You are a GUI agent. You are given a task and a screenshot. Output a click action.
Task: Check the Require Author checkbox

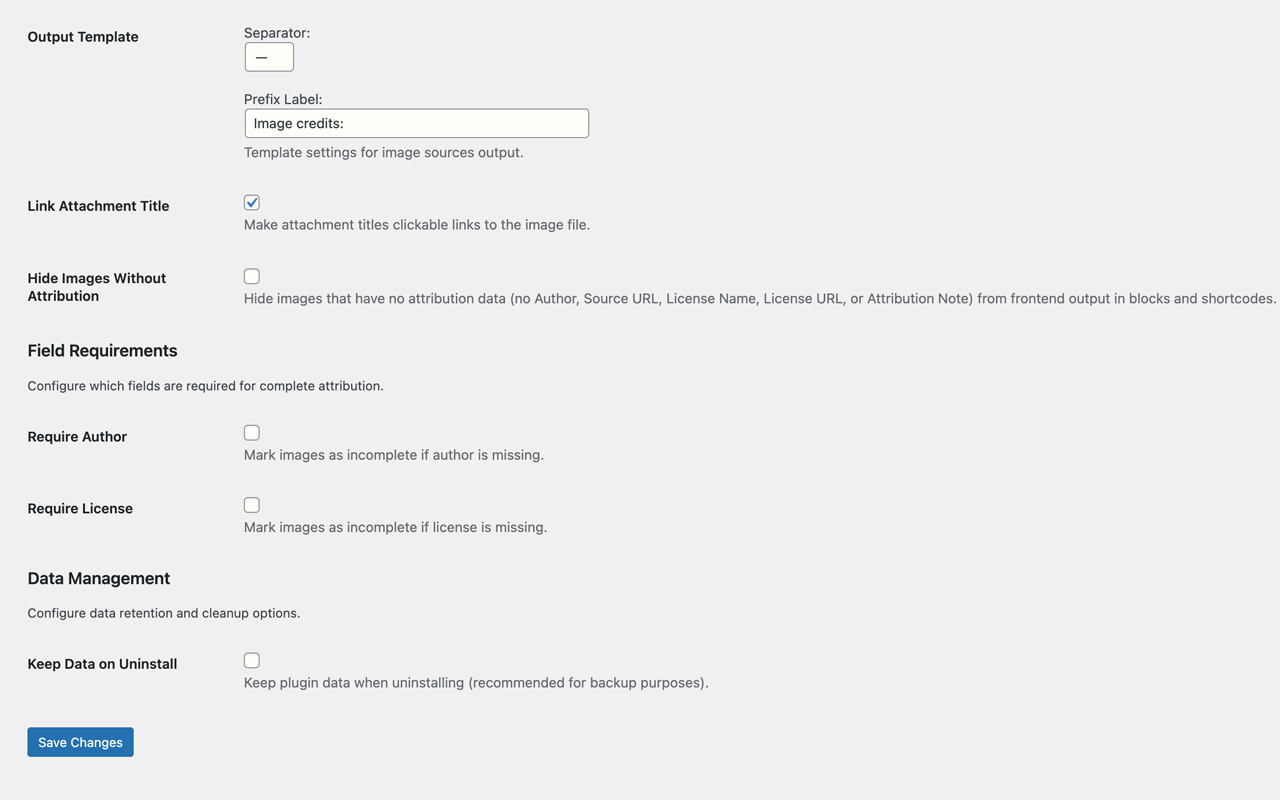click(251, 432)
